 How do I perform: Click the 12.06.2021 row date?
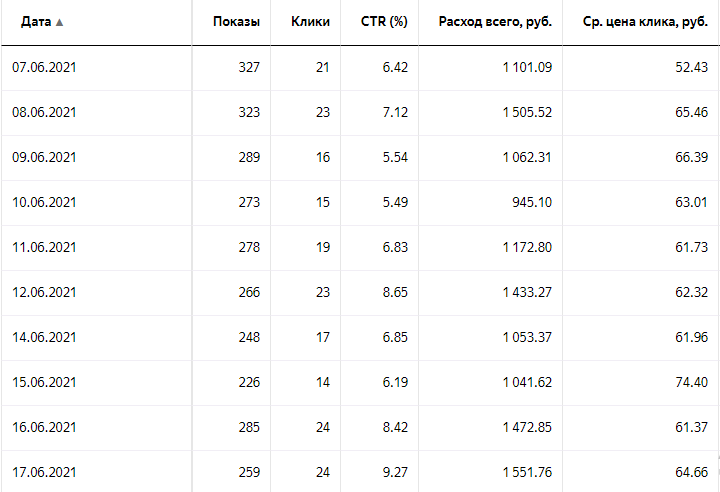click(44, 292)
